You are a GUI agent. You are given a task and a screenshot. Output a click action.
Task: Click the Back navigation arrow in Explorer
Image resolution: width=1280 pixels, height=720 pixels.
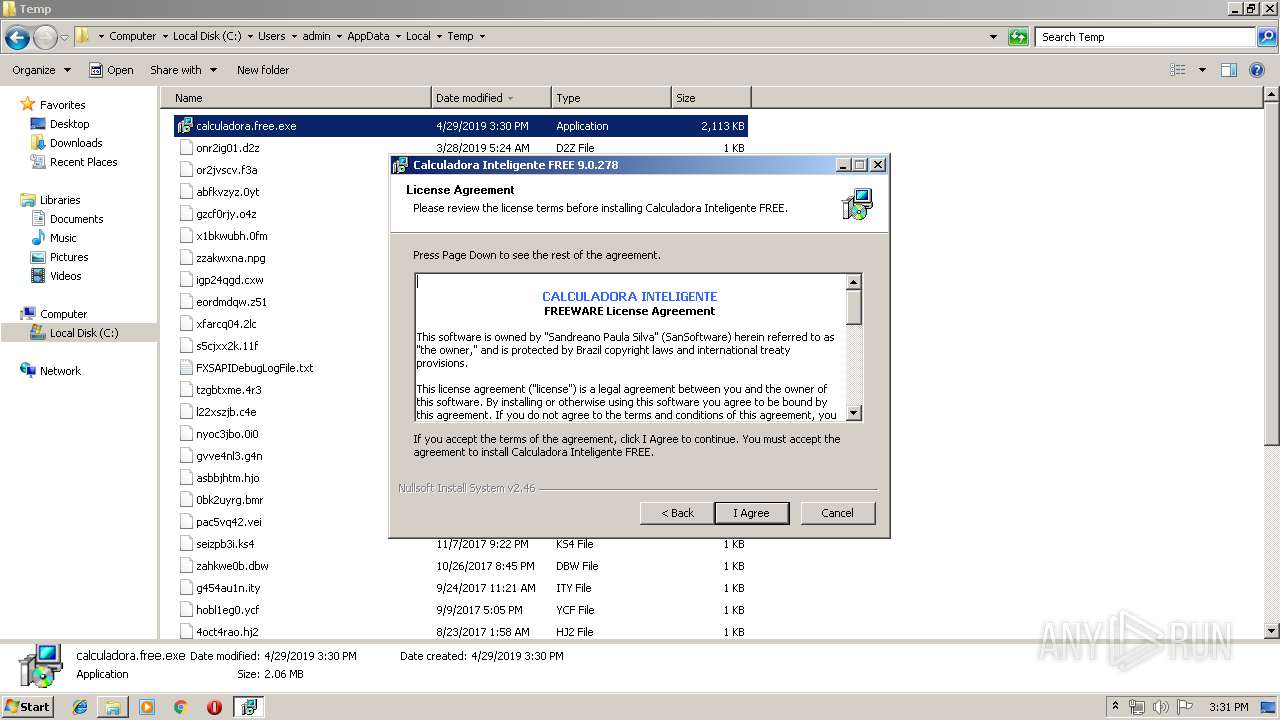click(17, 38)
